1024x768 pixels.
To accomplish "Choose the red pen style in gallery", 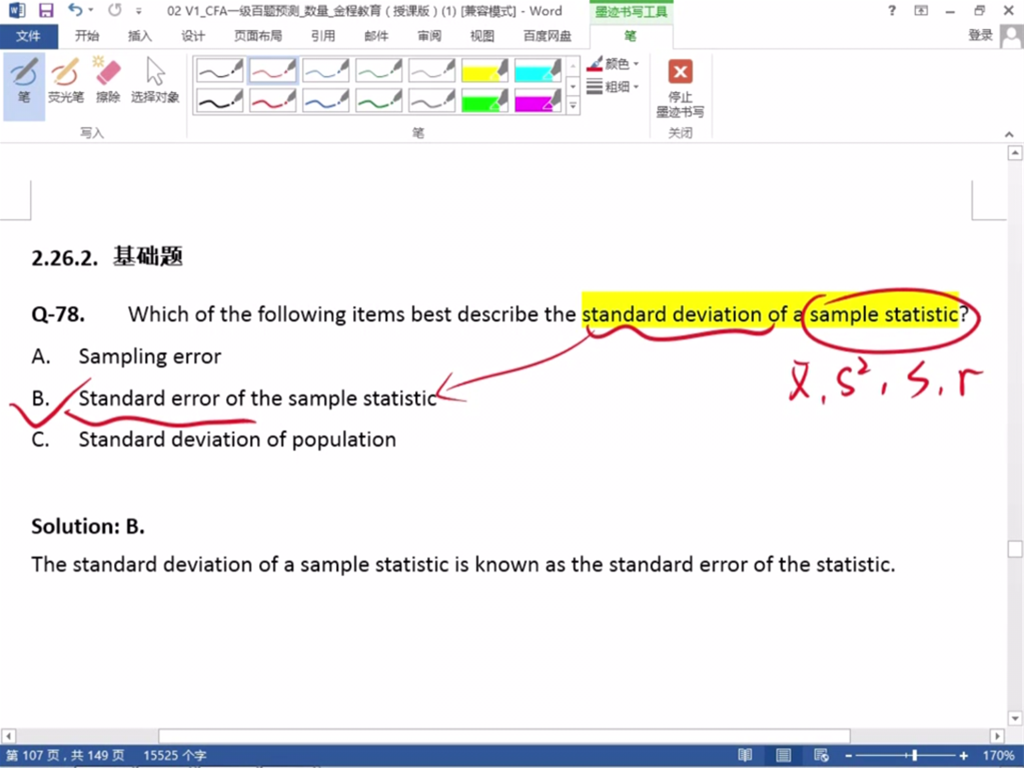I will (x=272, y=70).
